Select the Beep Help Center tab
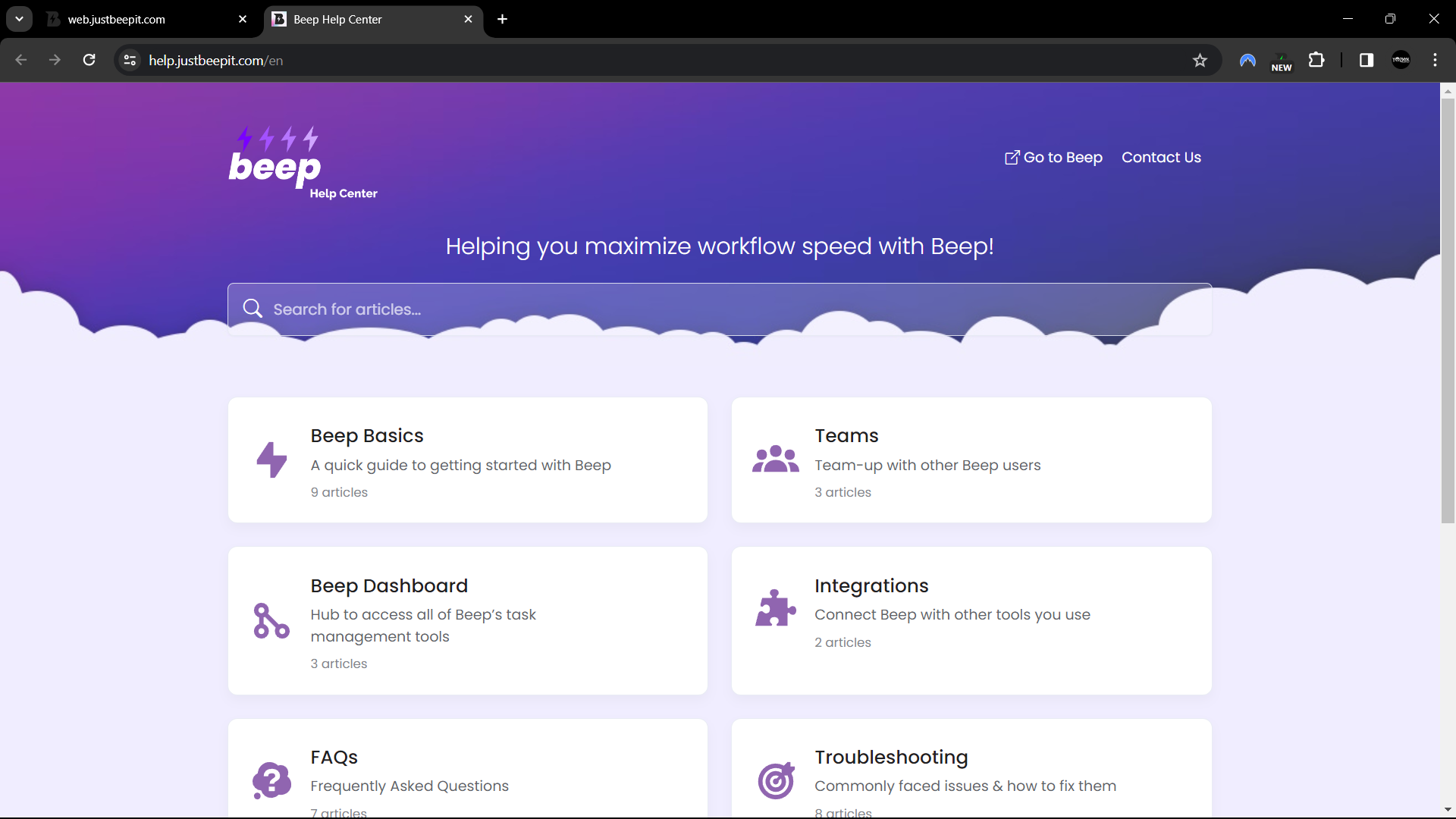Image resolution: width=1456 pixels, height=819 pixels. point(374,19)
